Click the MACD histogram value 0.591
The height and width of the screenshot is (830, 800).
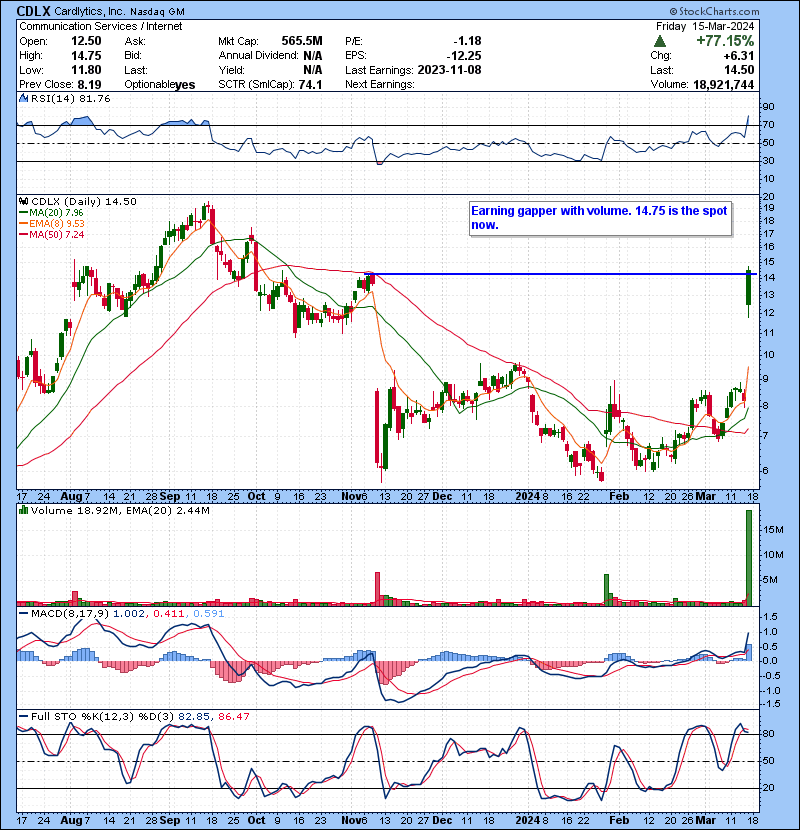point(209,614)
